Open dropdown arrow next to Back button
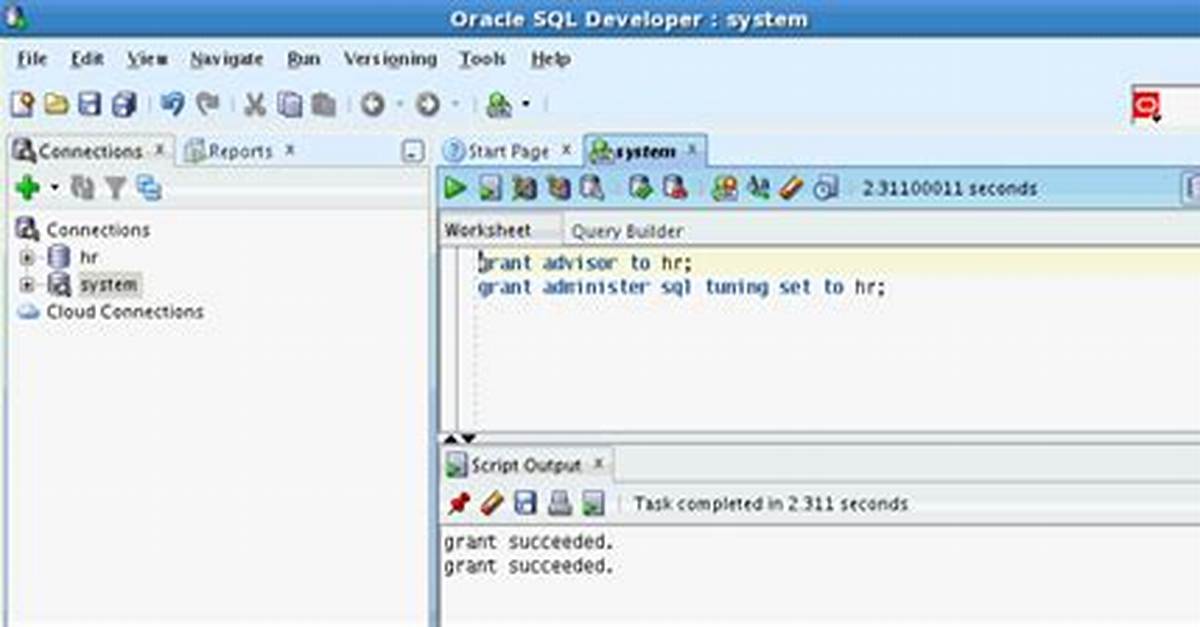 click(399, 104)
